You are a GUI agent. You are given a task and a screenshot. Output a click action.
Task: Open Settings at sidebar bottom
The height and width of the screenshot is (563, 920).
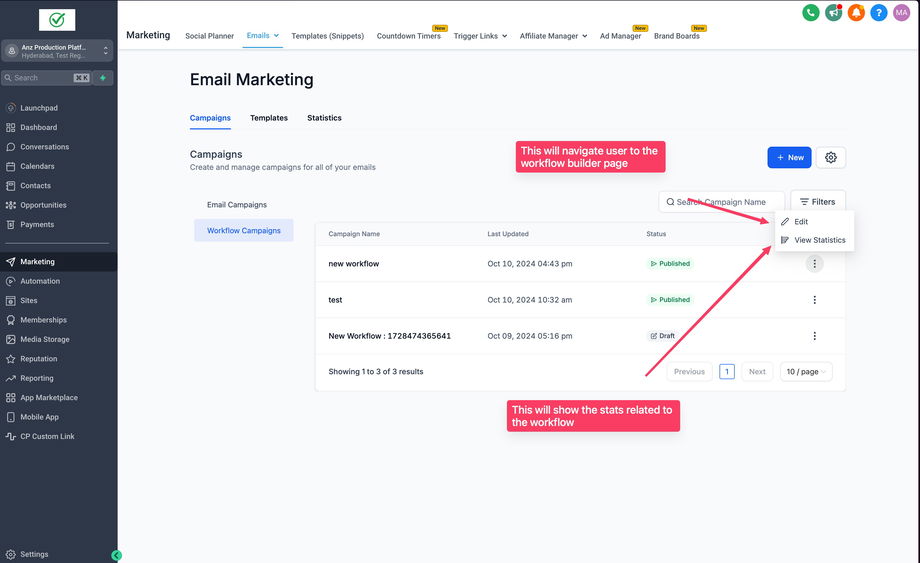click(x=34, y=554)
